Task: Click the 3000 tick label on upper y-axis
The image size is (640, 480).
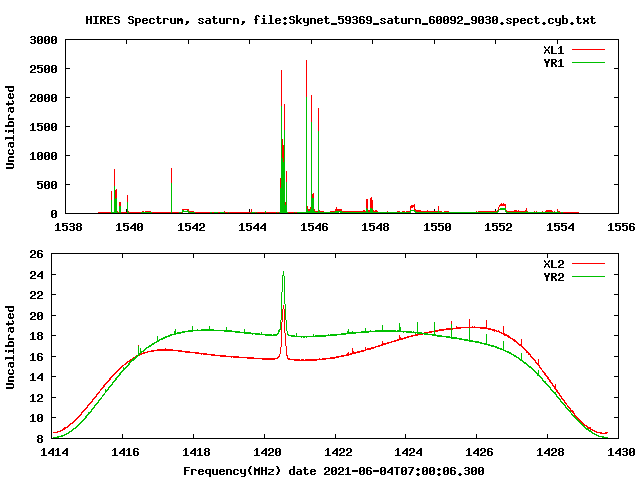Action: click(x=43, y=41)
